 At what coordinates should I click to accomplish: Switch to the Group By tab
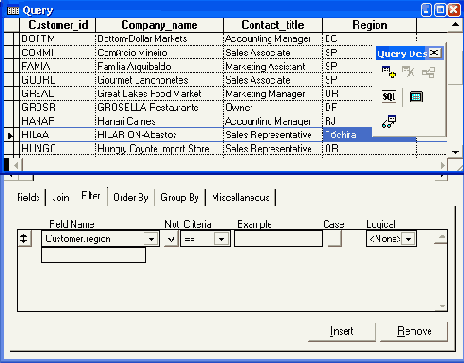click(x=179, y=197)
